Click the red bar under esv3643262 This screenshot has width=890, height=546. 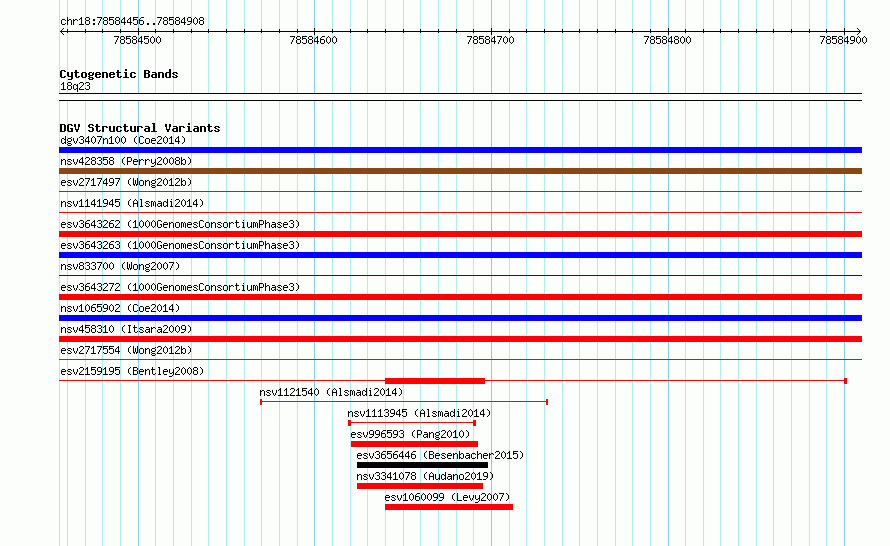click(460, 234)
